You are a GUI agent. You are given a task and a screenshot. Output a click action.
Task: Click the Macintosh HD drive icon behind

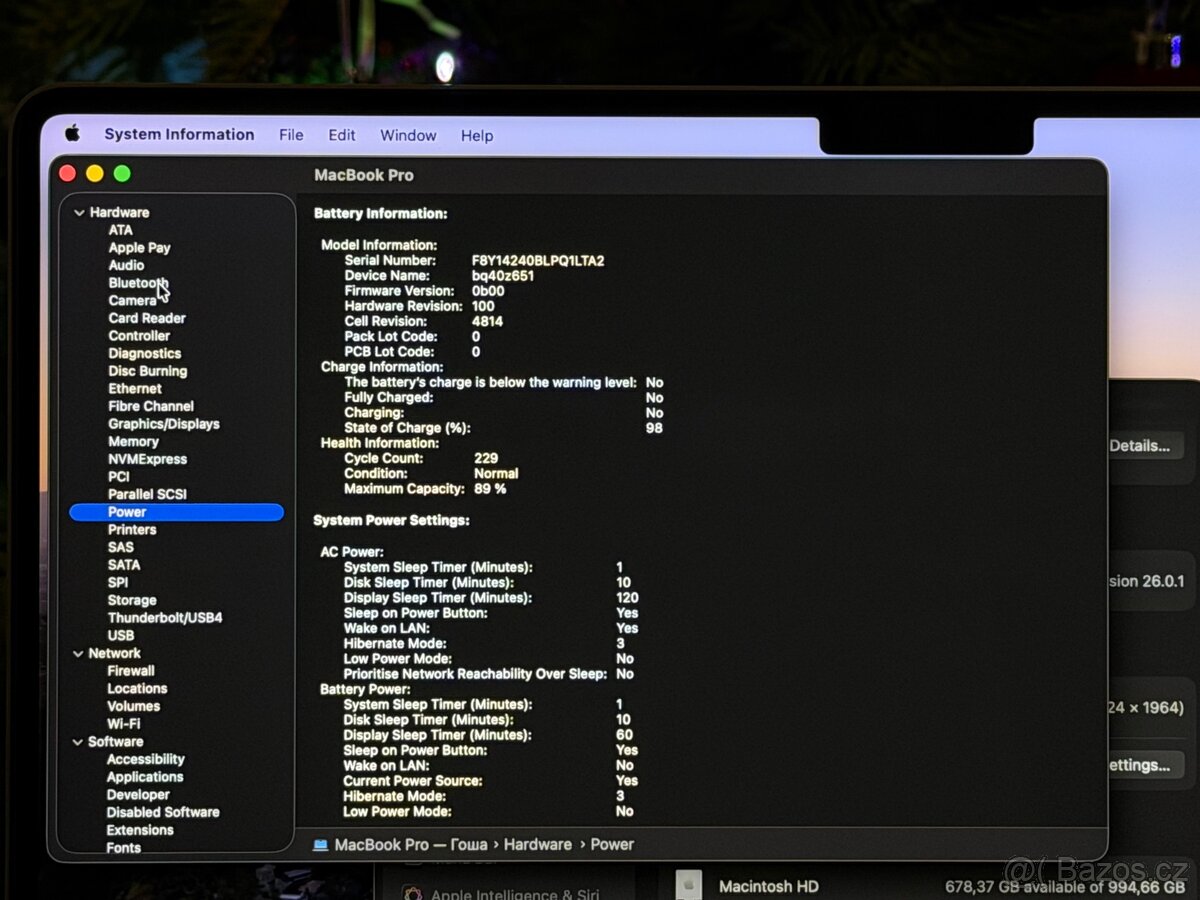688,886
